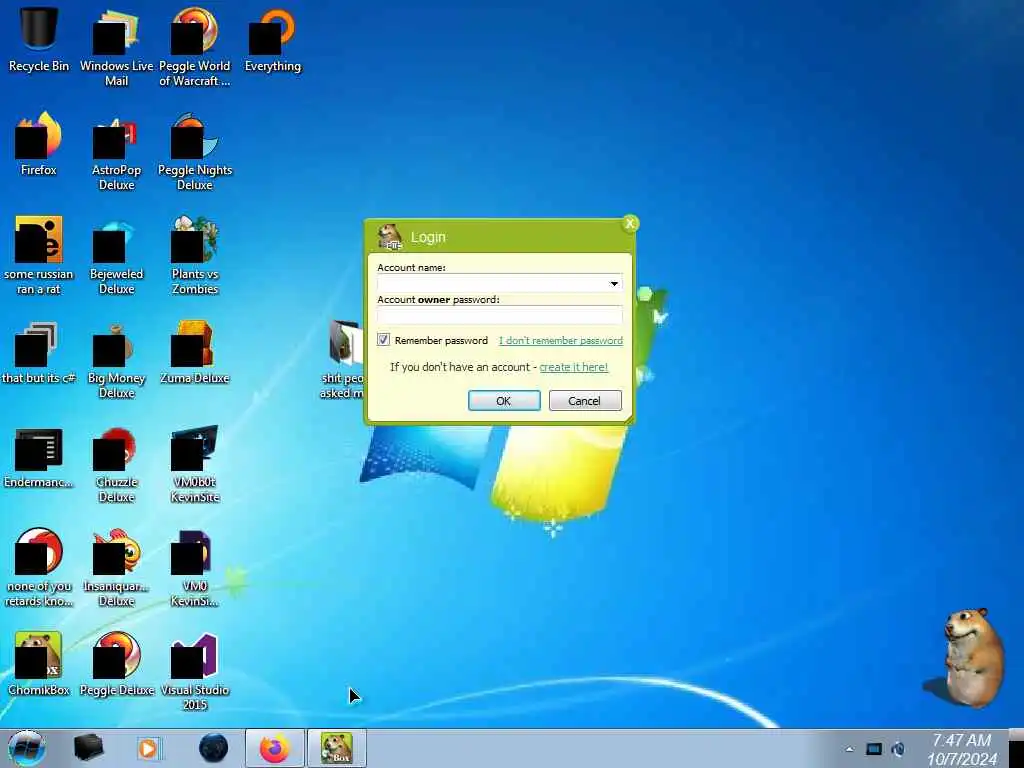Viewport: 1024px width, 768px height.
Task: Toggle the Remember password checkbox
Action: pyautogui.click(x=383, y=340)
